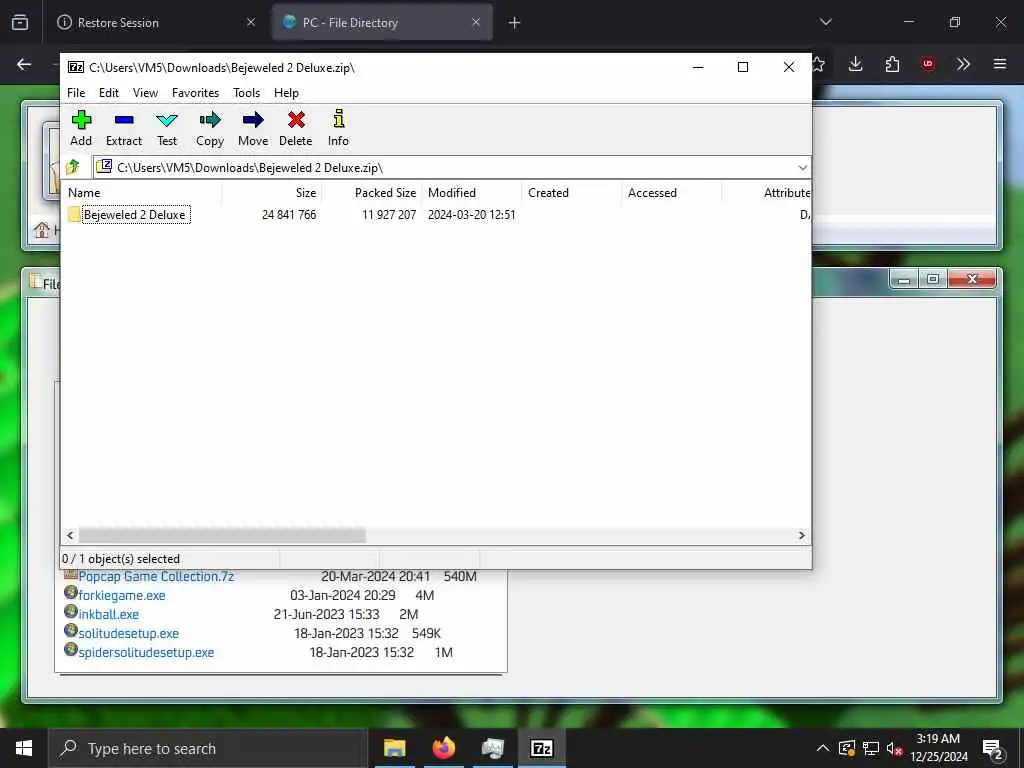Image resolution: width=1024 pixels, height=768 pixels.
Task: Sort by the Created column
Action: pos(572,193)
